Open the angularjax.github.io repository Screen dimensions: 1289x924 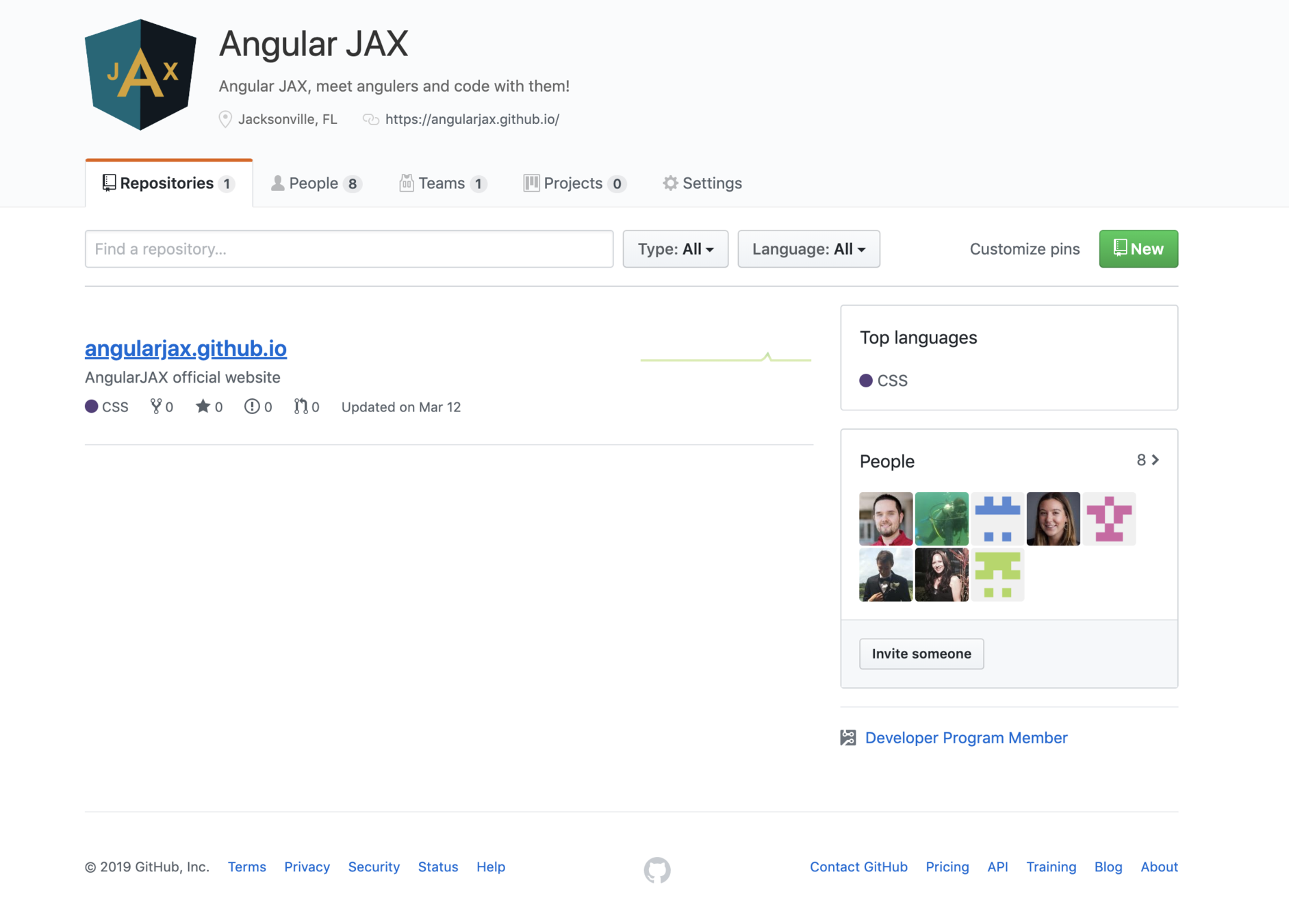pyautogui.click(x=186, y=348)
